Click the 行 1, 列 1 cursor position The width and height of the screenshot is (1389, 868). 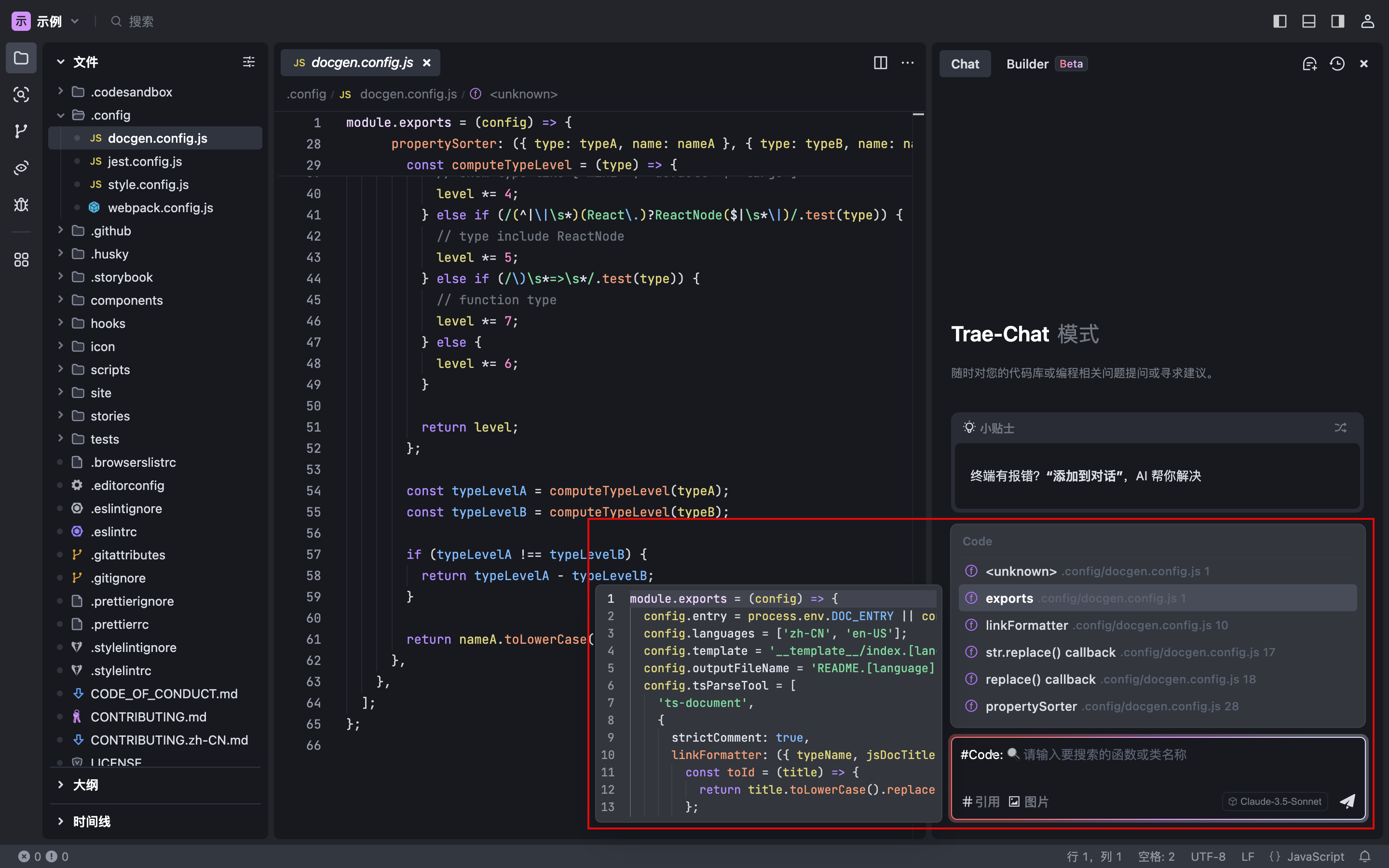point(1094,856)
